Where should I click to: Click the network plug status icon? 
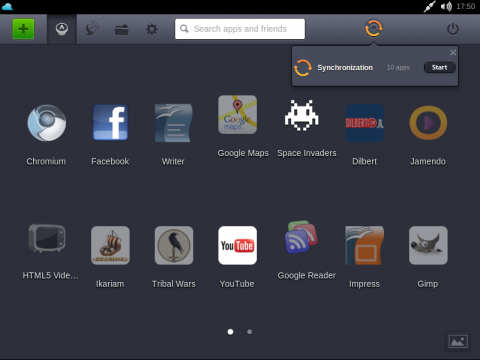pos(430,6)
